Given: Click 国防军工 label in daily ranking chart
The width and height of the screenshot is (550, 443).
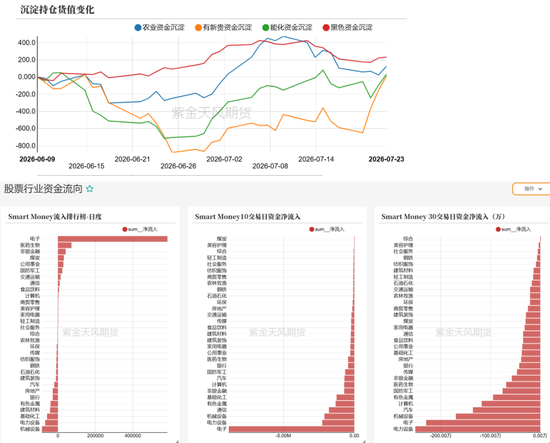Looking at the screenshot, I should tap(30, 270).
